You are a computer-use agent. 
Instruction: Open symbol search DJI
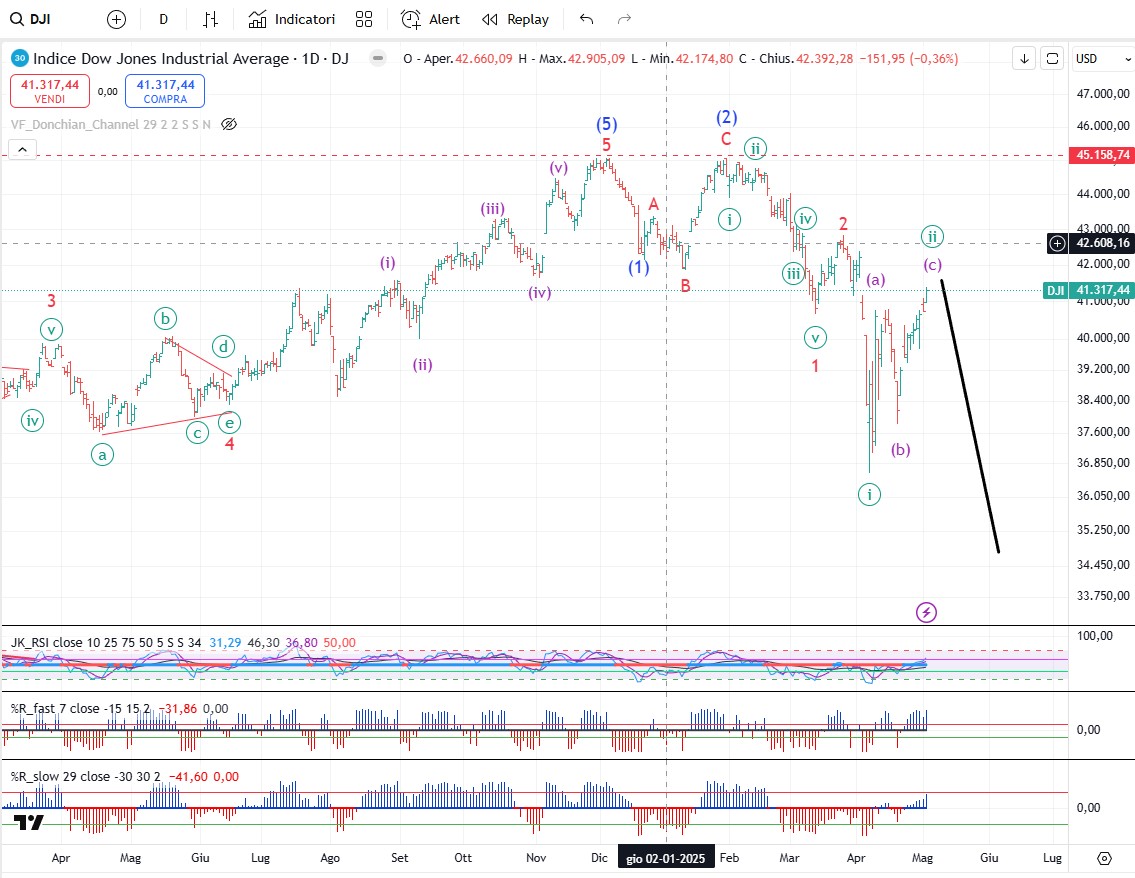click(30, 20)
